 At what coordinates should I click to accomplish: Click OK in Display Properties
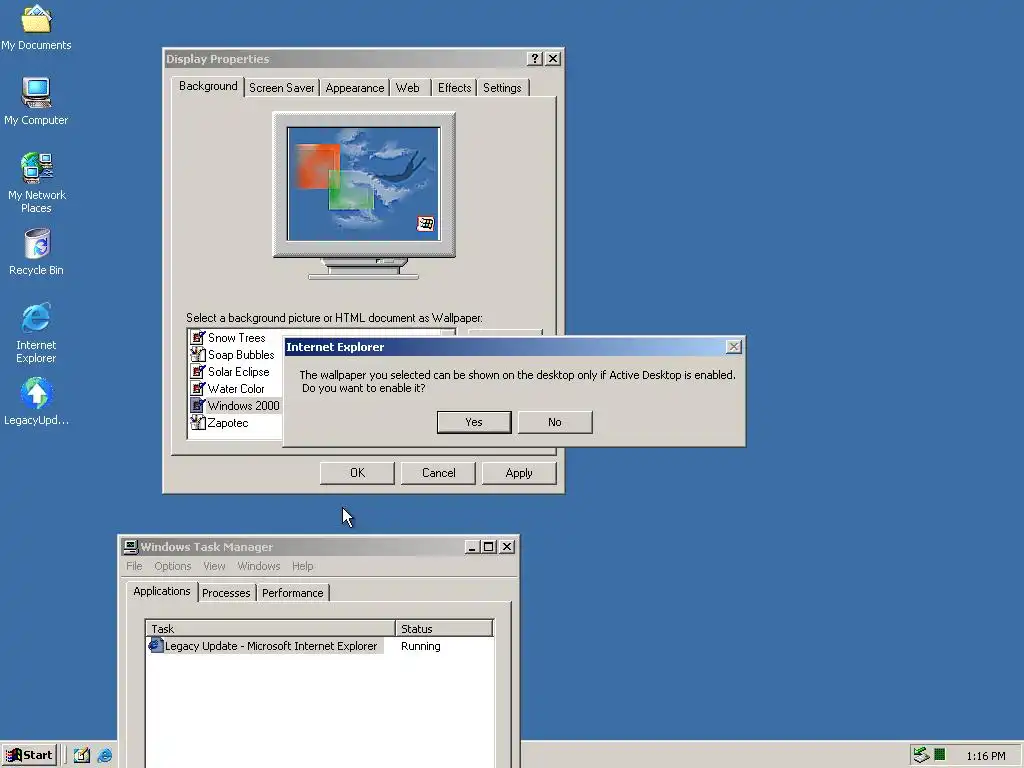[357, 473]
